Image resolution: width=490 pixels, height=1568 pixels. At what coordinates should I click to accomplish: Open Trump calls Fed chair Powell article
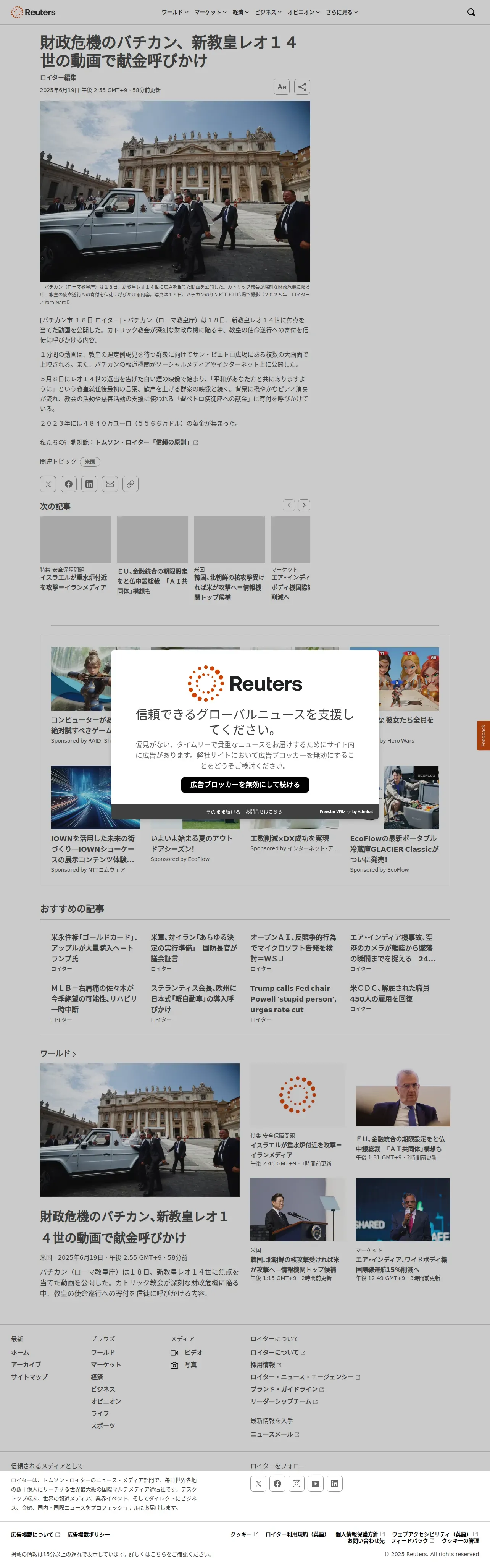pos(294,999)
